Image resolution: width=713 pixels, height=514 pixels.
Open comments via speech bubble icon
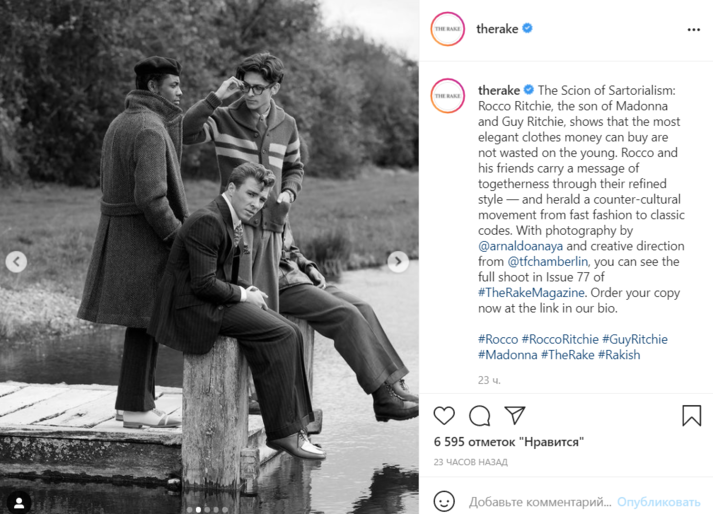tap(479, 415)
